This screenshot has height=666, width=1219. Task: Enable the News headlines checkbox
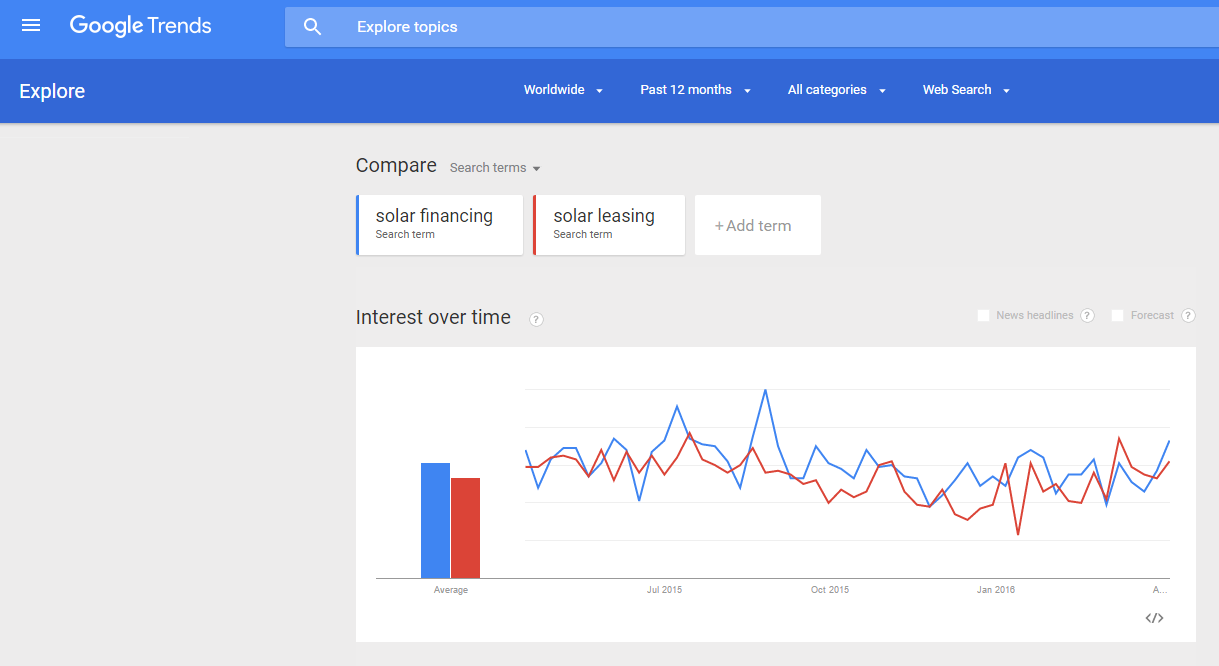(x=983, y=315)
